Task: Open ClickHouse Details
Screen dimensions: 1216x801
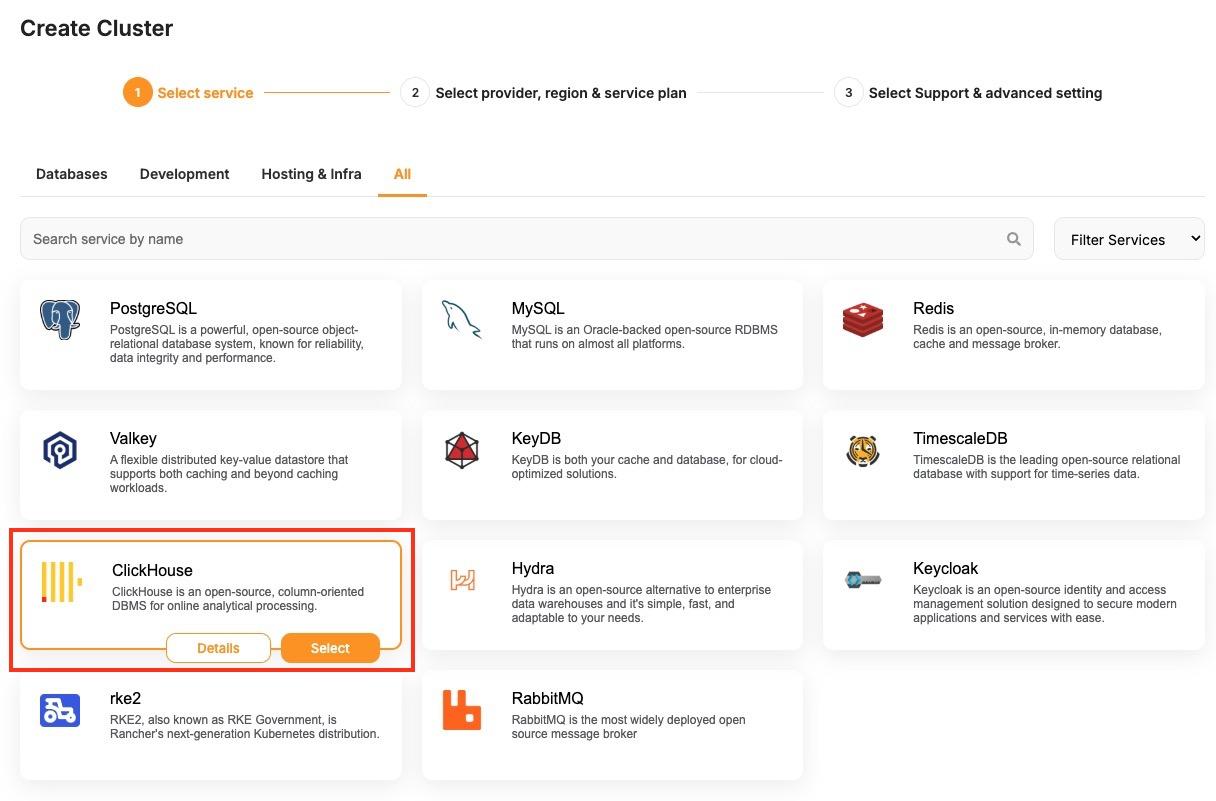Action: (x=218, y=647)
